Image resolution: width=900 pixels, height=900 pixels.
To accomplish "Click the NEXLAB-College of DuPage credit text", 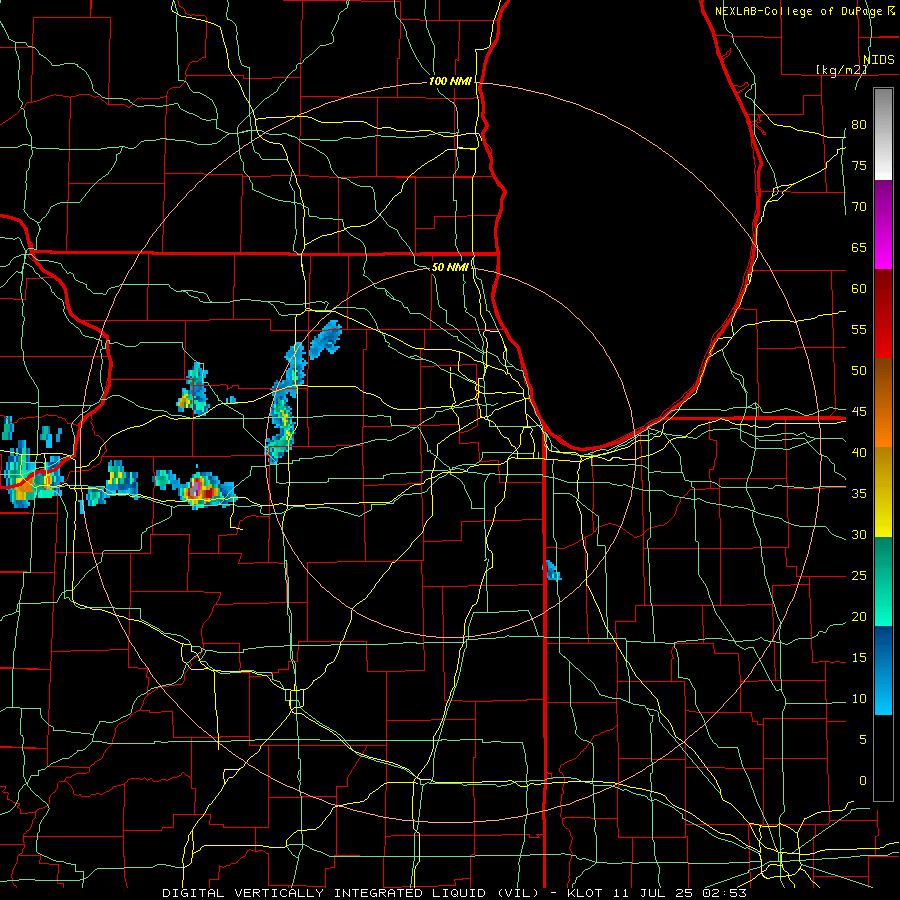I will tap(800, 11).
